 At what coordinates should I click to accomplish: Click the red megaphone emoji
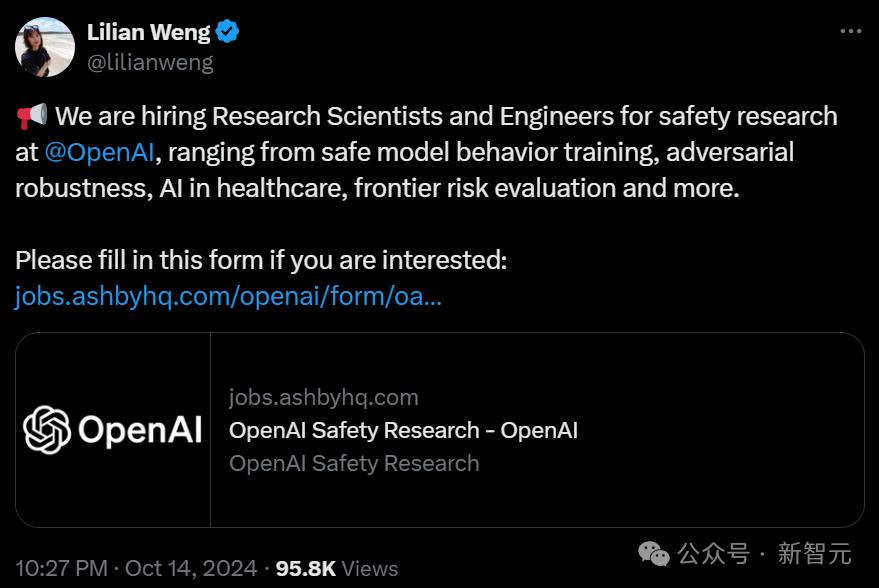tap(31, 117)
